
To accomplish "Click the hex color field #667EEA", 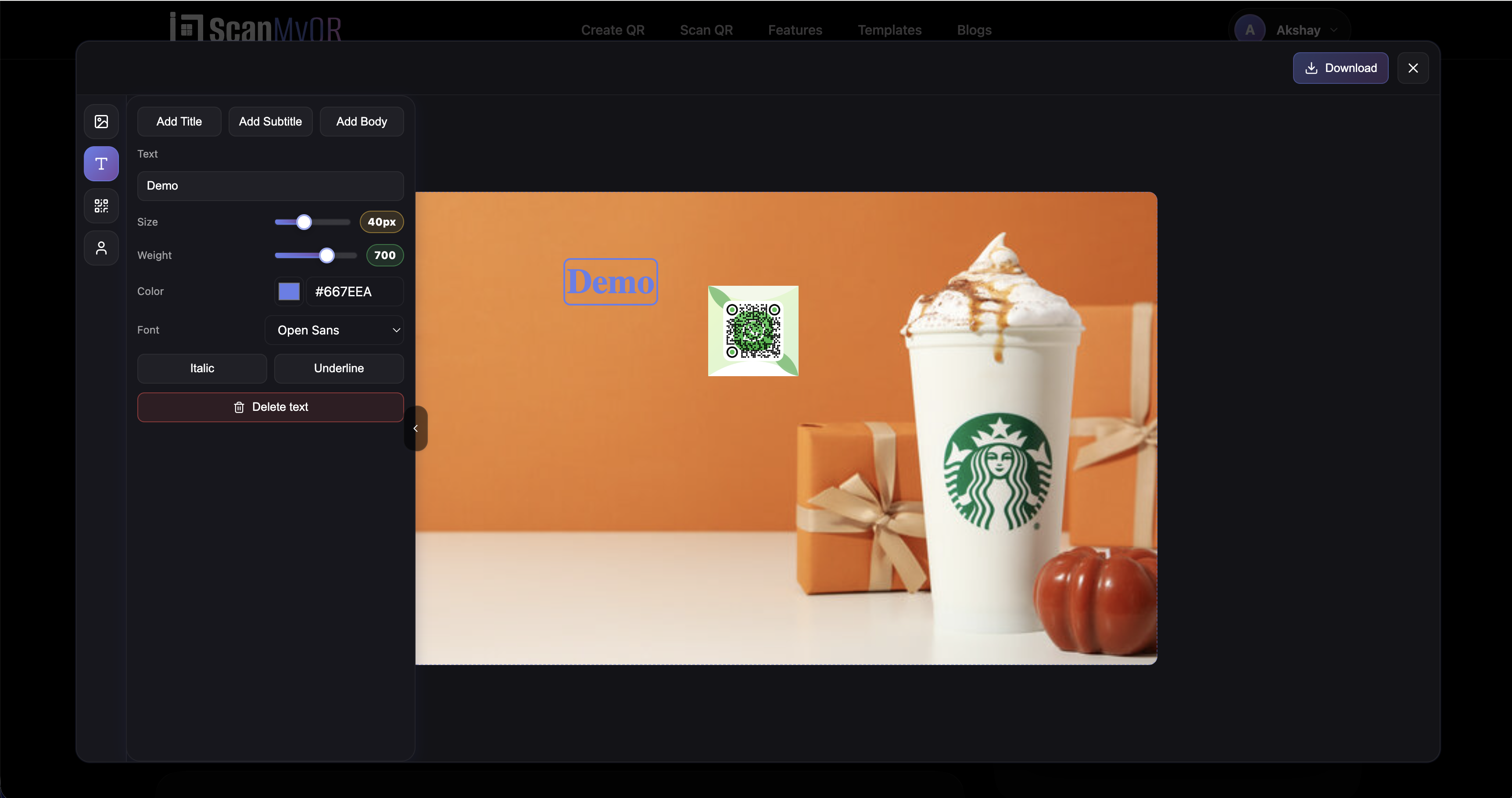I will pos(355,292).
